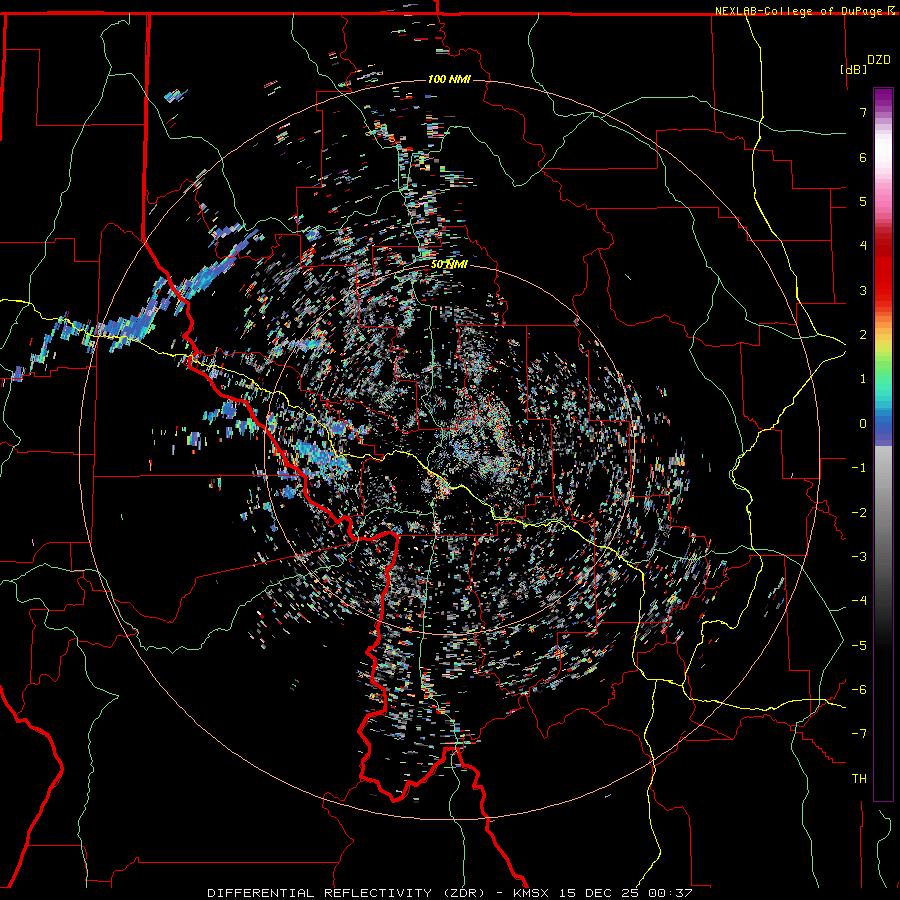Click the [dB] units label
The image size is (900, 900).
(x=854, y=69)
